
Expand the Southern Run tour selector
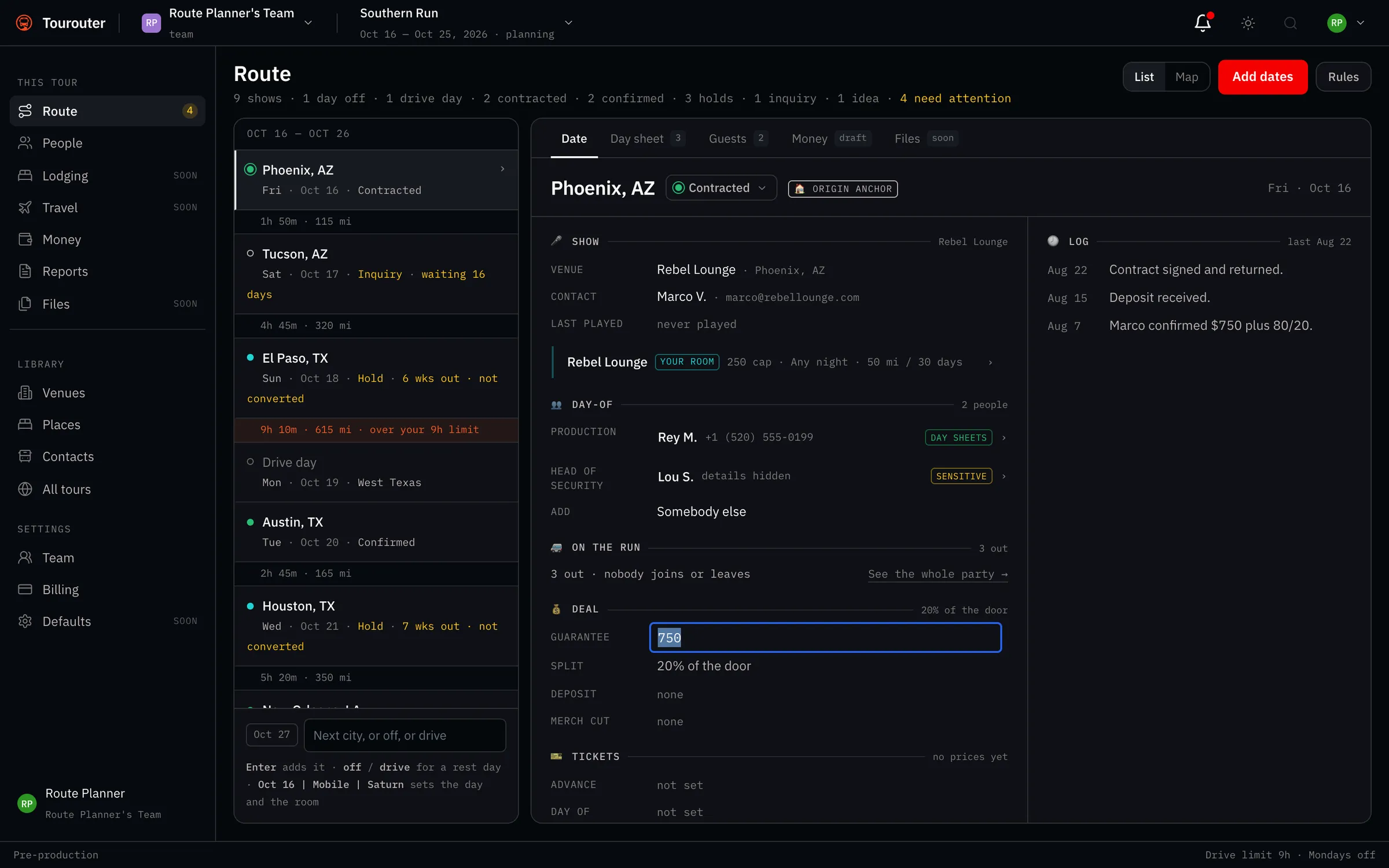[x=466, y=23]
